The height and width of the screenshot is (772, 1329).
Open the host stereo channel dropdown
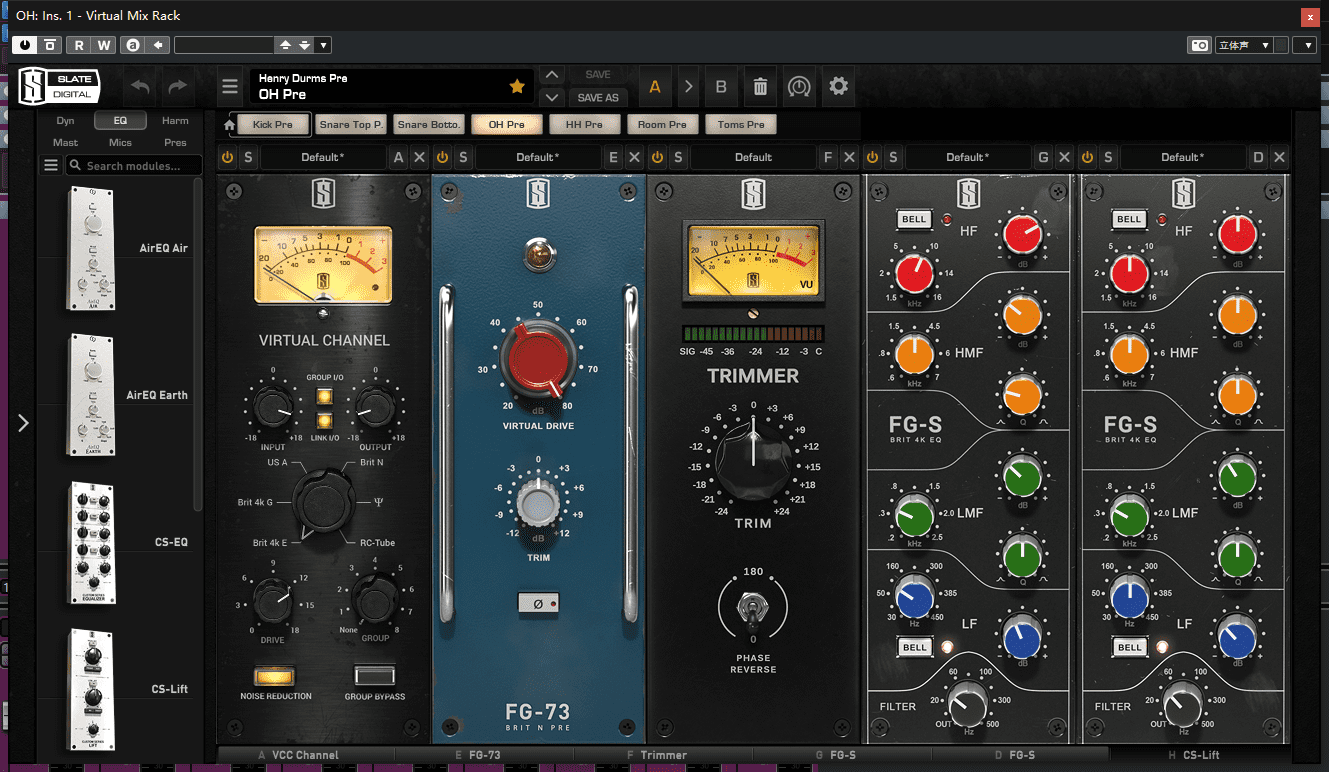click(1244, 45)
